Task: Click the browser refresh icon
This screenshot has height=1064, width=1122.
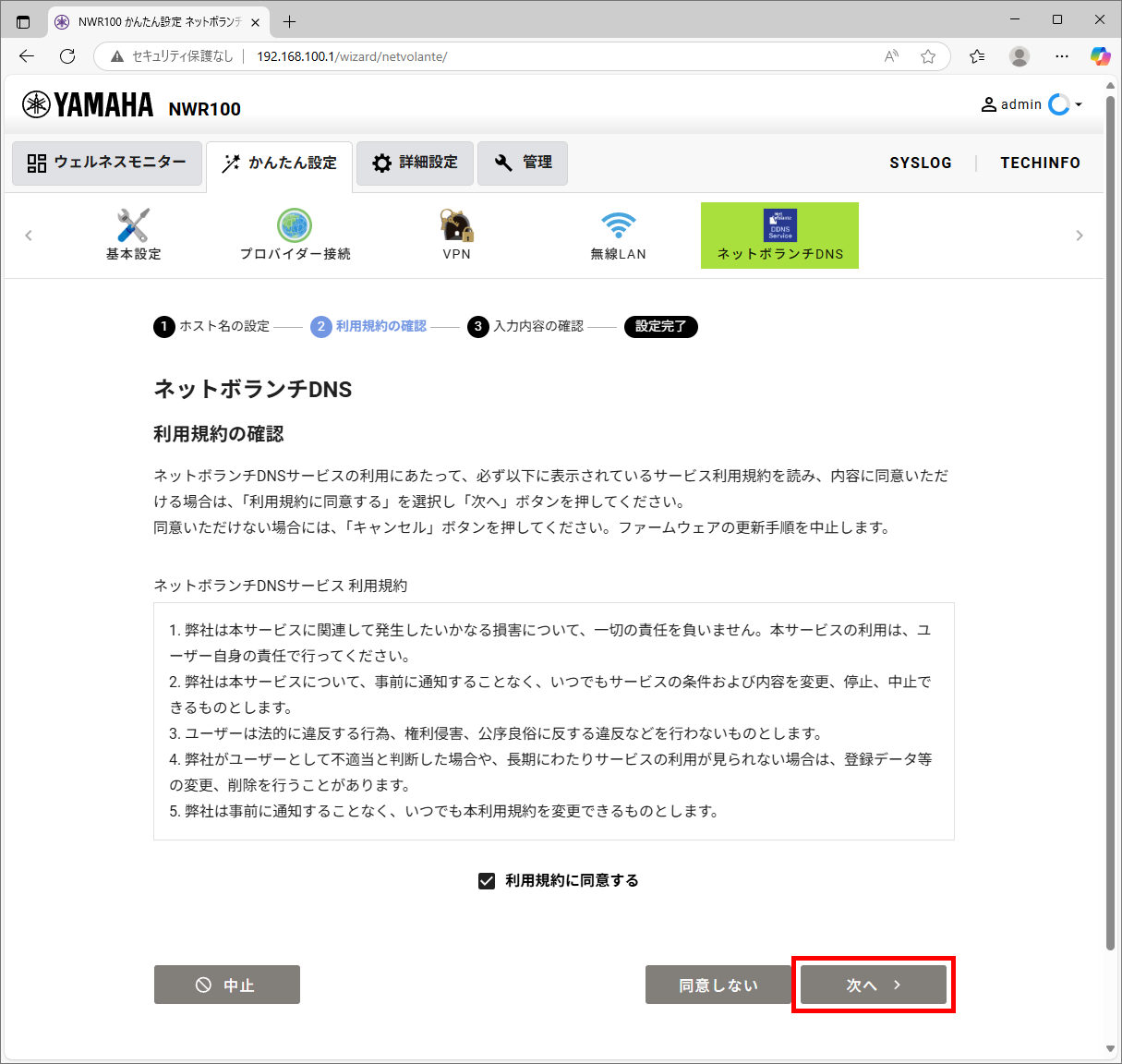Action: [67, 56]
